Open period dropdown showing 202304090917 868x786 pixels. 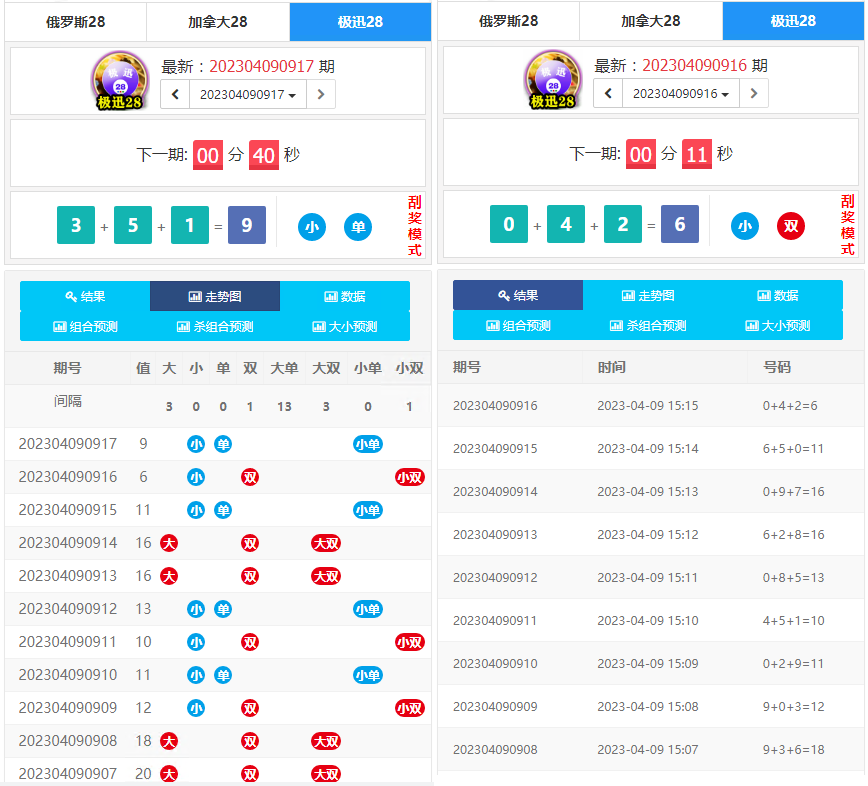pos(248,95)
